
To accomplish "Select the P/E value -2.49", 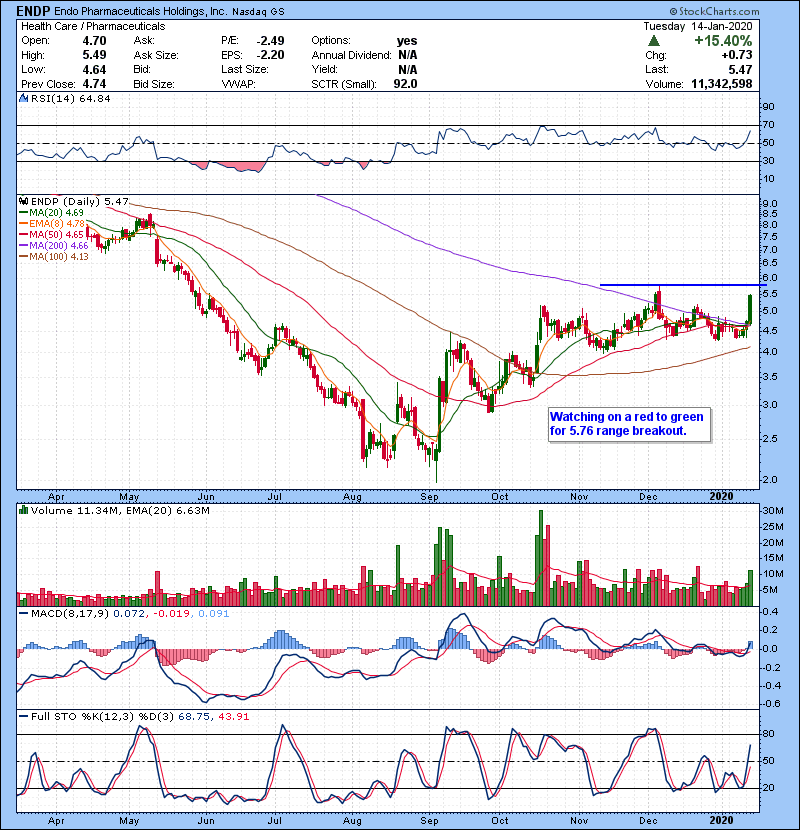I will (270, 41).
